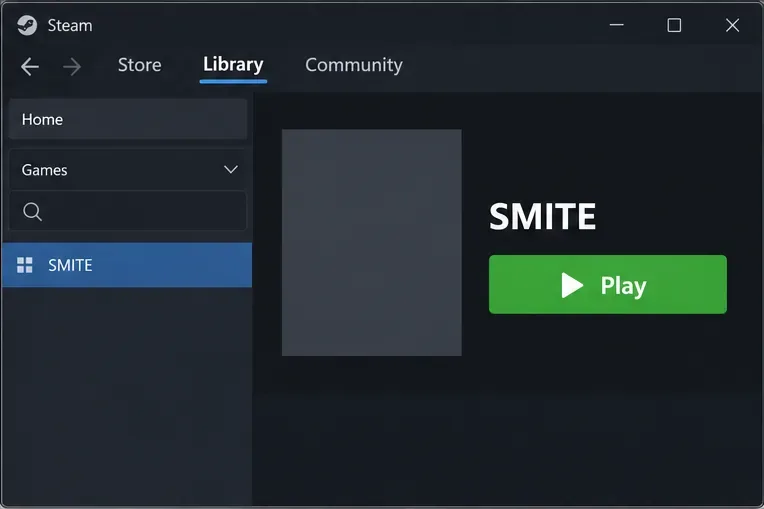Click the search magnifier icon
Screen dimensions: 764x509
(32, 211)
